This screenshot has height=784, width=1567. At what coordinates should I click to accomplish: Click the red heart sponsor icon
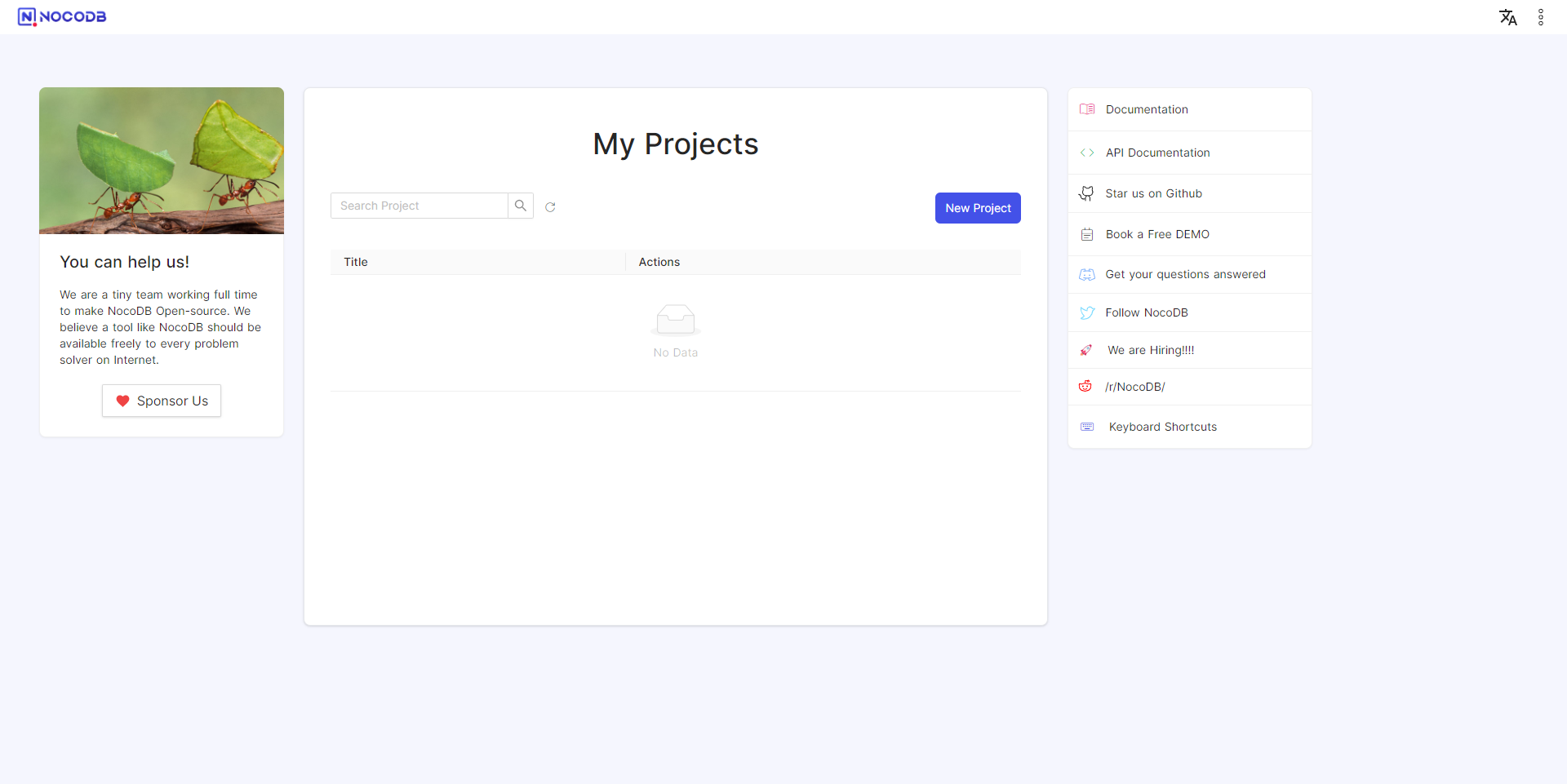(x=122, y=401)
